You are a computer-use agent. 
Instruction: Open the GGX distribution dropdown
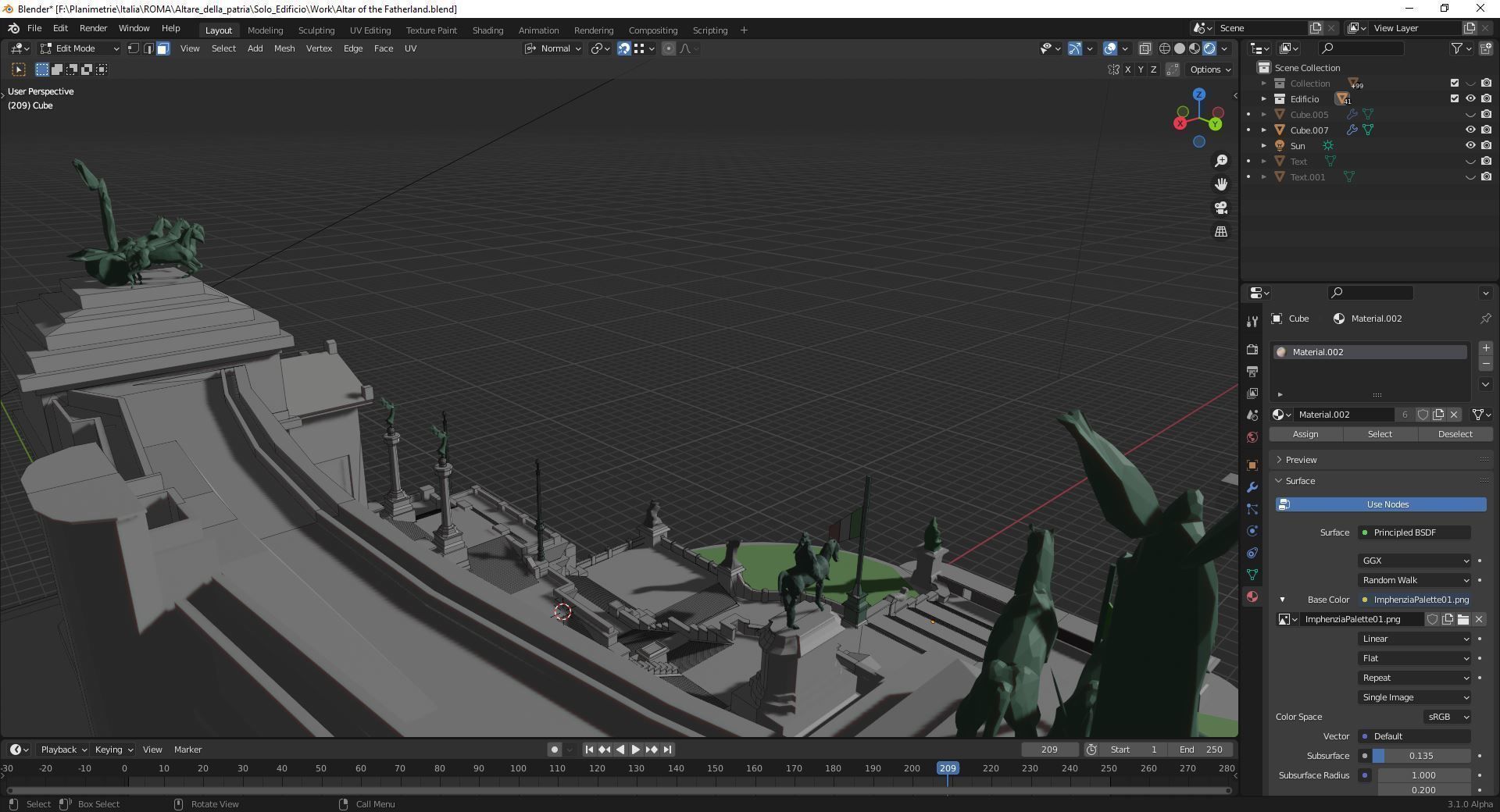pyautogui.click(x=1414, y=561)
